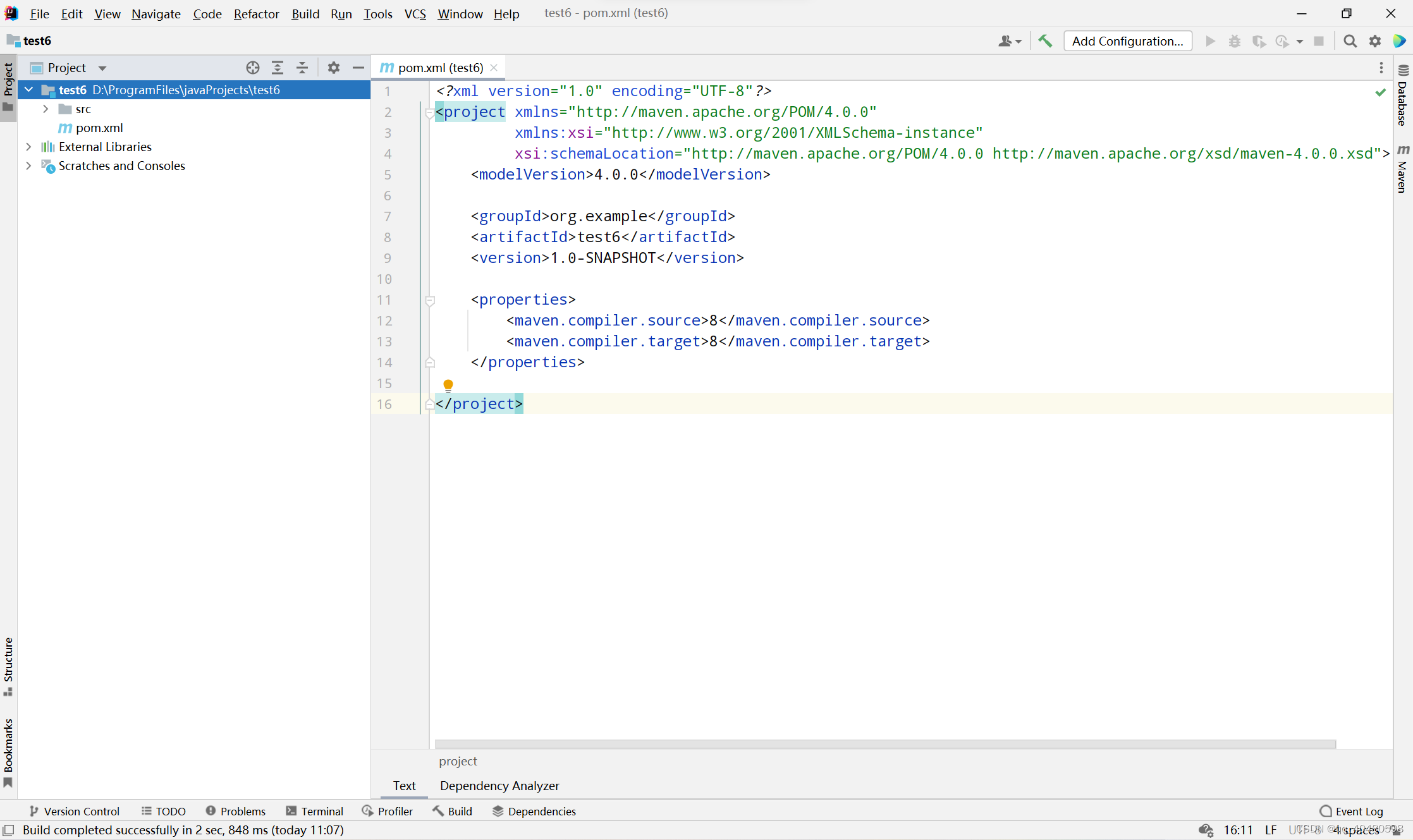Image resolution: width=1413 pixels, height=840 pixels.
Task: Toggle the Project sidebar button
Action: (x=8, y=87)
